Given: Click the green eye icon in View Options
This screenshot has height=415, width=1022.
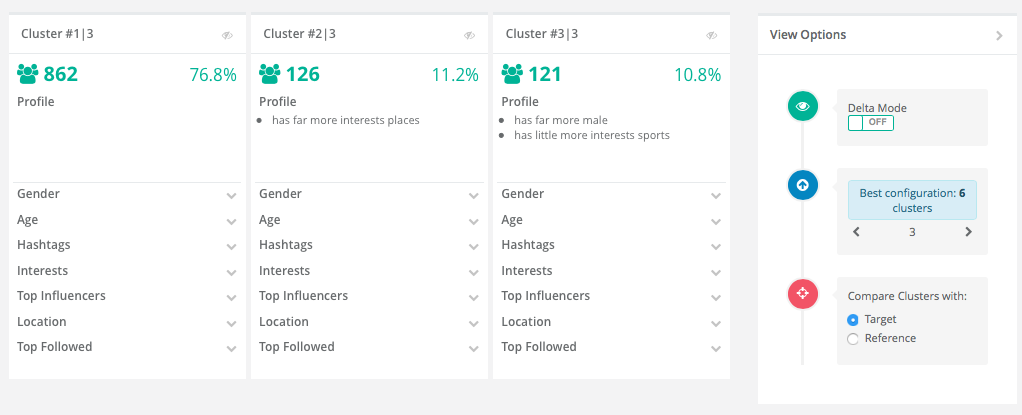Looking at the screenshot, I should [802, 107].
